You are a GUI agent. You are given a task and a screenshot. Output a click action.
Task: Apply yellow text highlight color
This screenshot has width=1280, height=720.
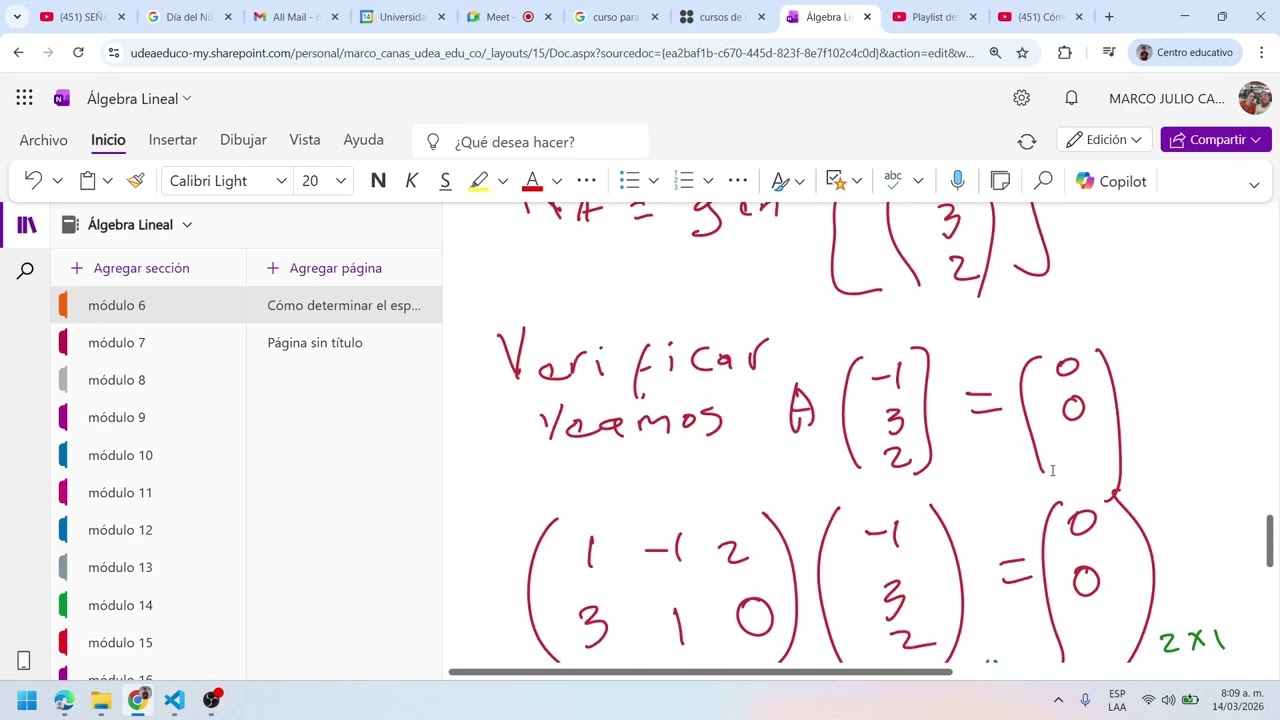(479, 181)
